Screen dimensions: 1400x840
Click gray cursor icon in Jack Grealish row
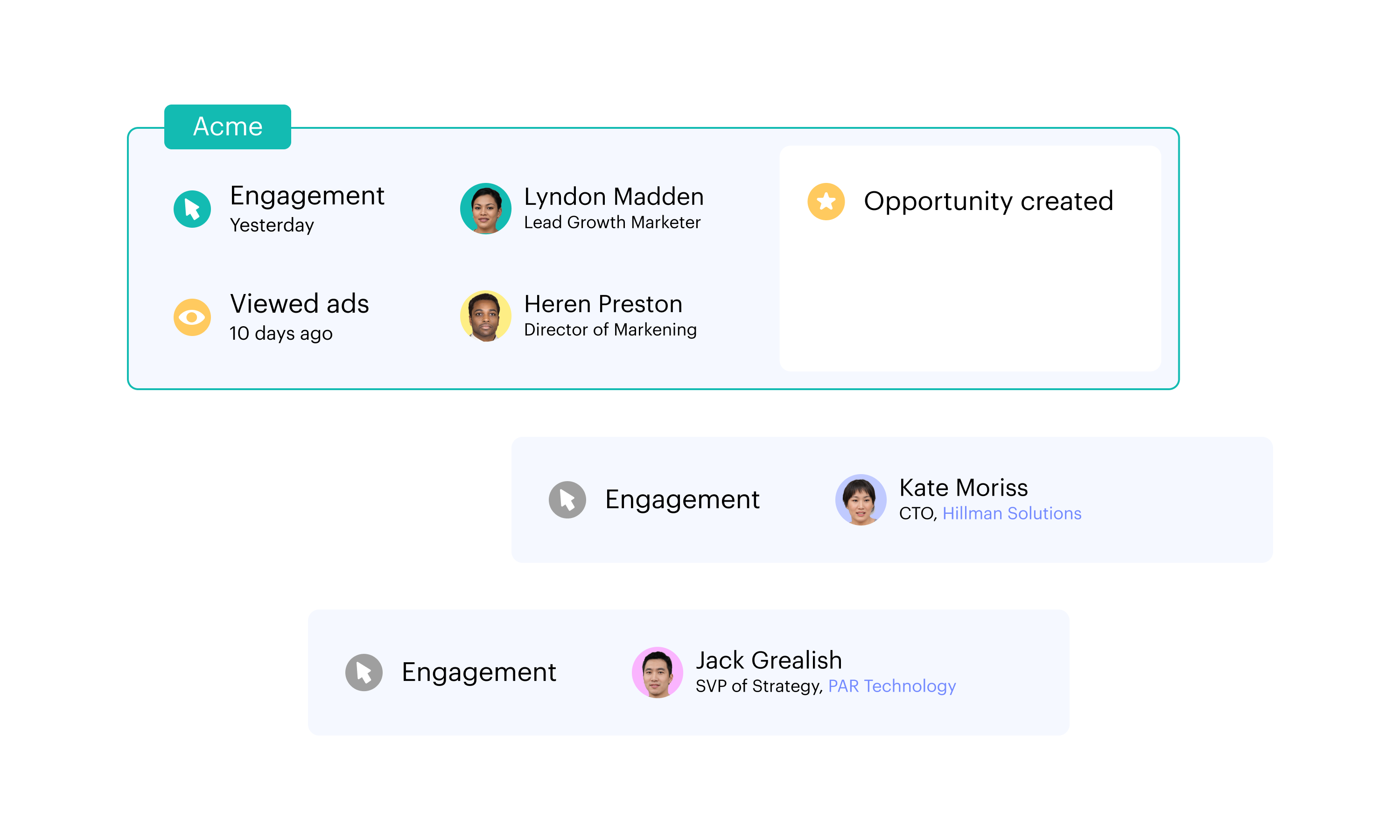(364, 672)
